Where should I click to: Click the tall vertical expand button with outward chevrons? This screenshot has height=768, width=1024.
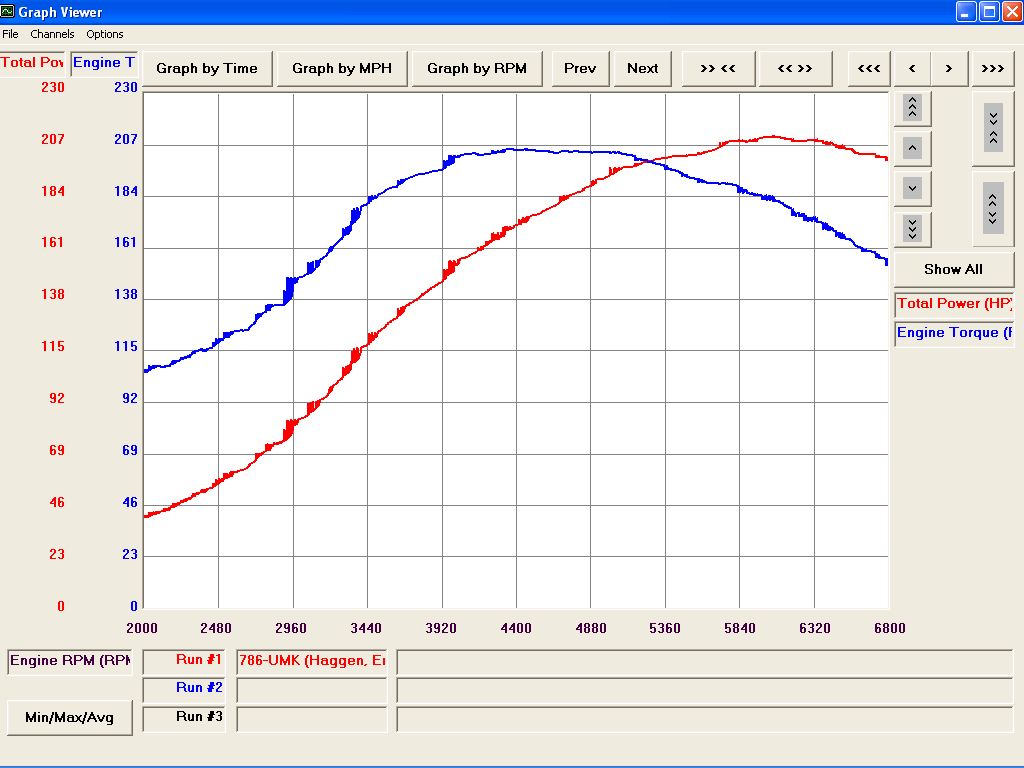click(x=993, y=208)
